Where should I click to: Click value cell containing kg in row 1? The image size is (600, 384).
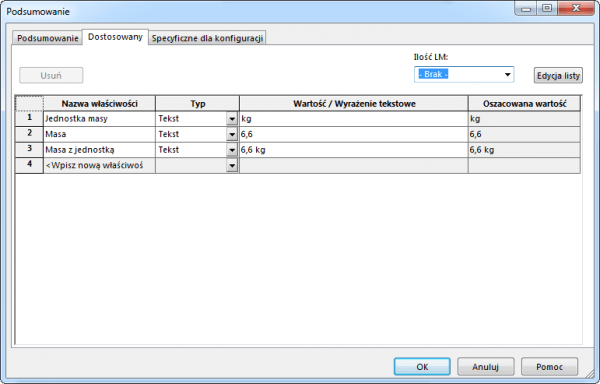(354, 119)
